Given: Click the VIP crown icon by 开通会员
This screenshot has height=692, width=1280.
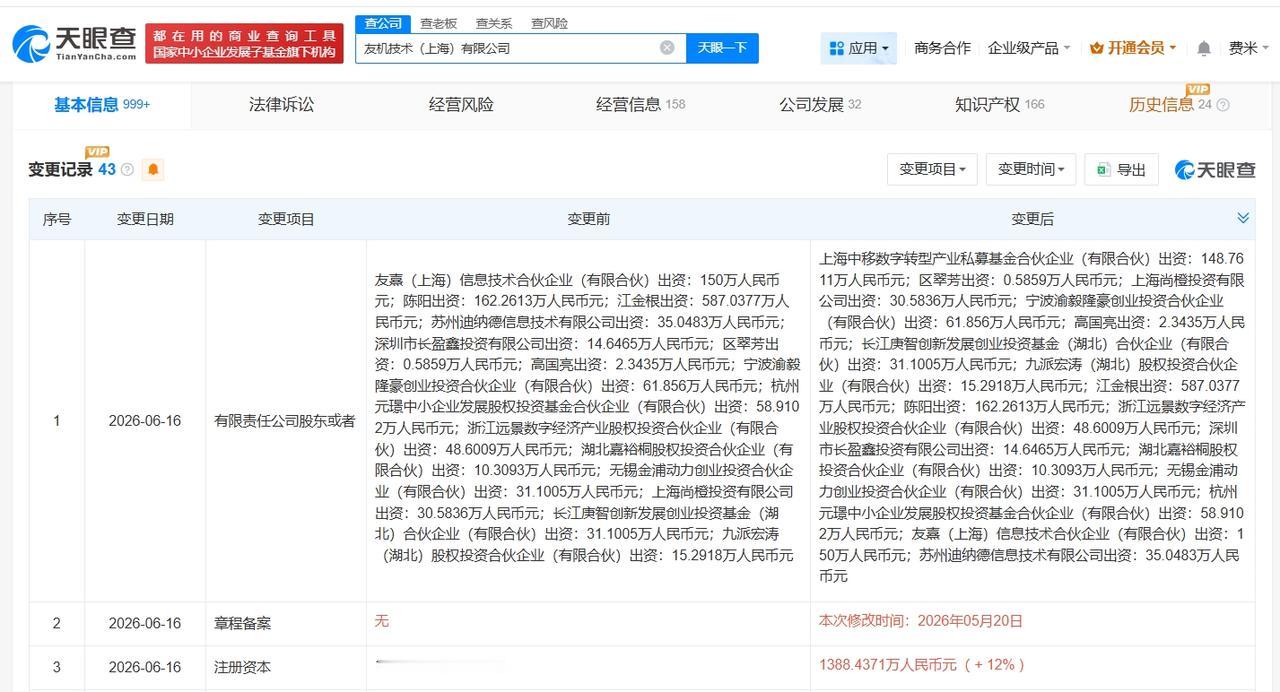Looking at the screenshot, I should (1097, 48).
